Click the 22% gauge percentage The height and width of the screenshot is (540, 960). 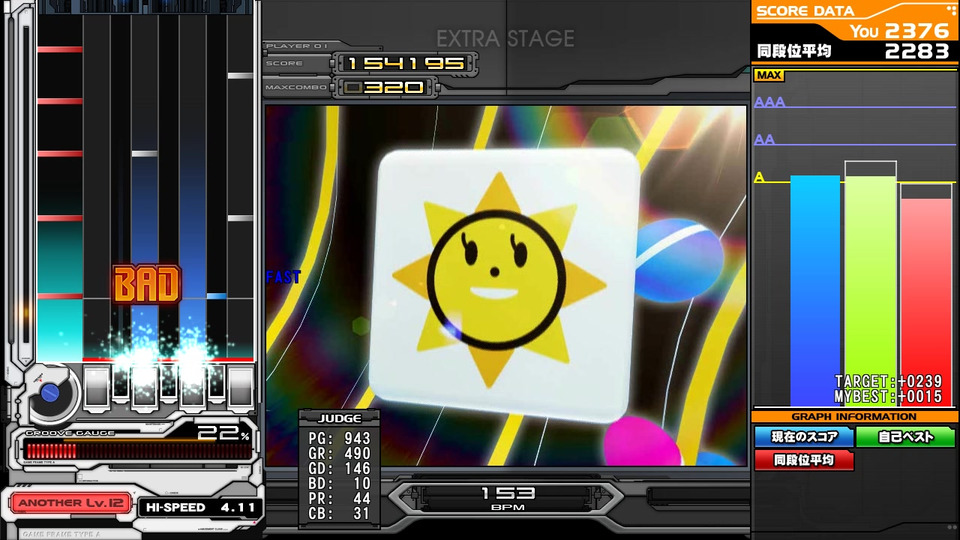click(223, 434)
